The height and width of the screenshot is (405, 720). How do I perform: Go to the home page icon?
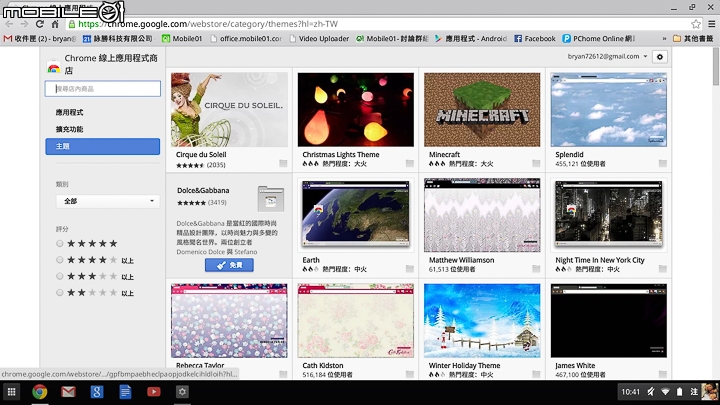(x=55, y=24)
